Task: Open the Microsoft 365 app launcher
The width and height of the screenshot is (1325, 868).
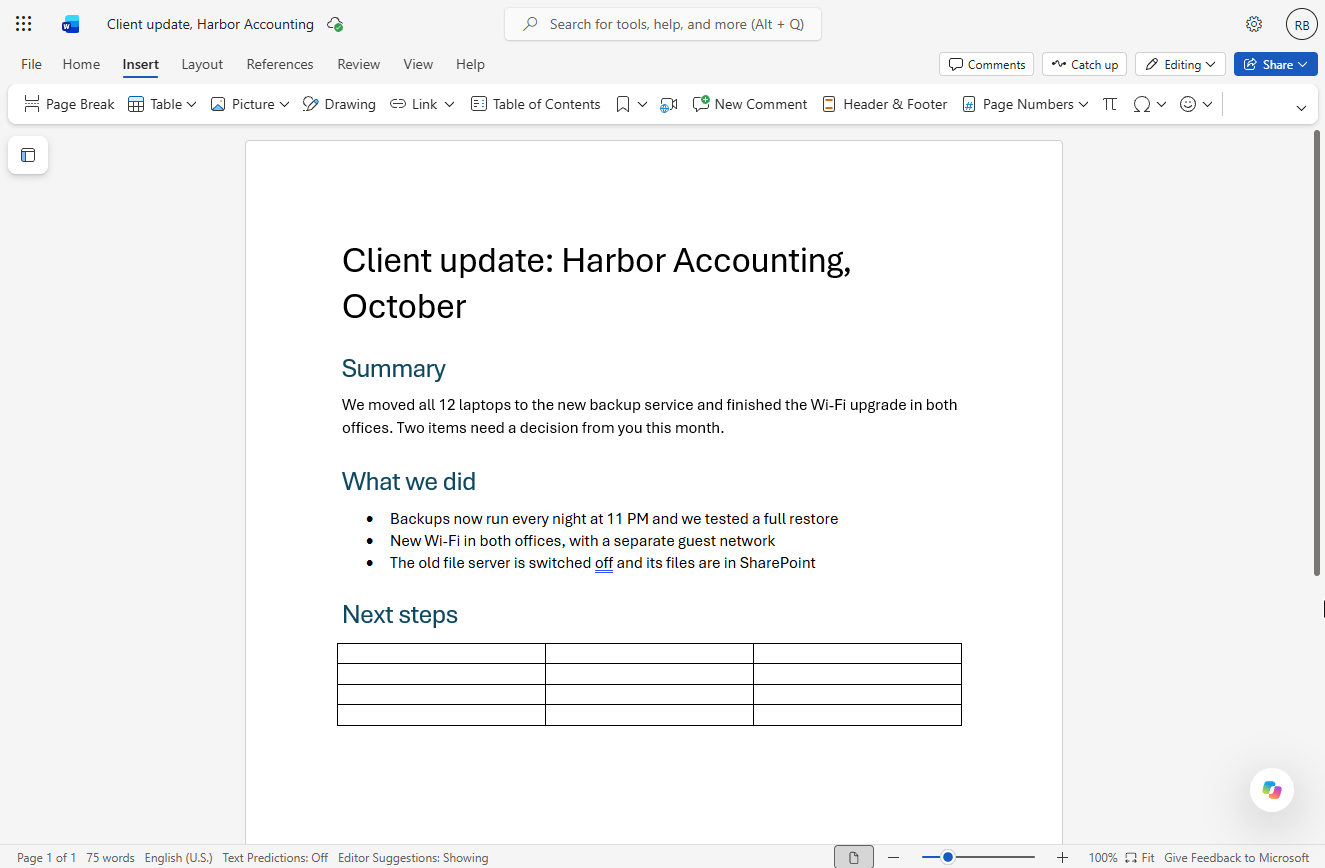Action: pyautogui.click(x=24, y=24)
